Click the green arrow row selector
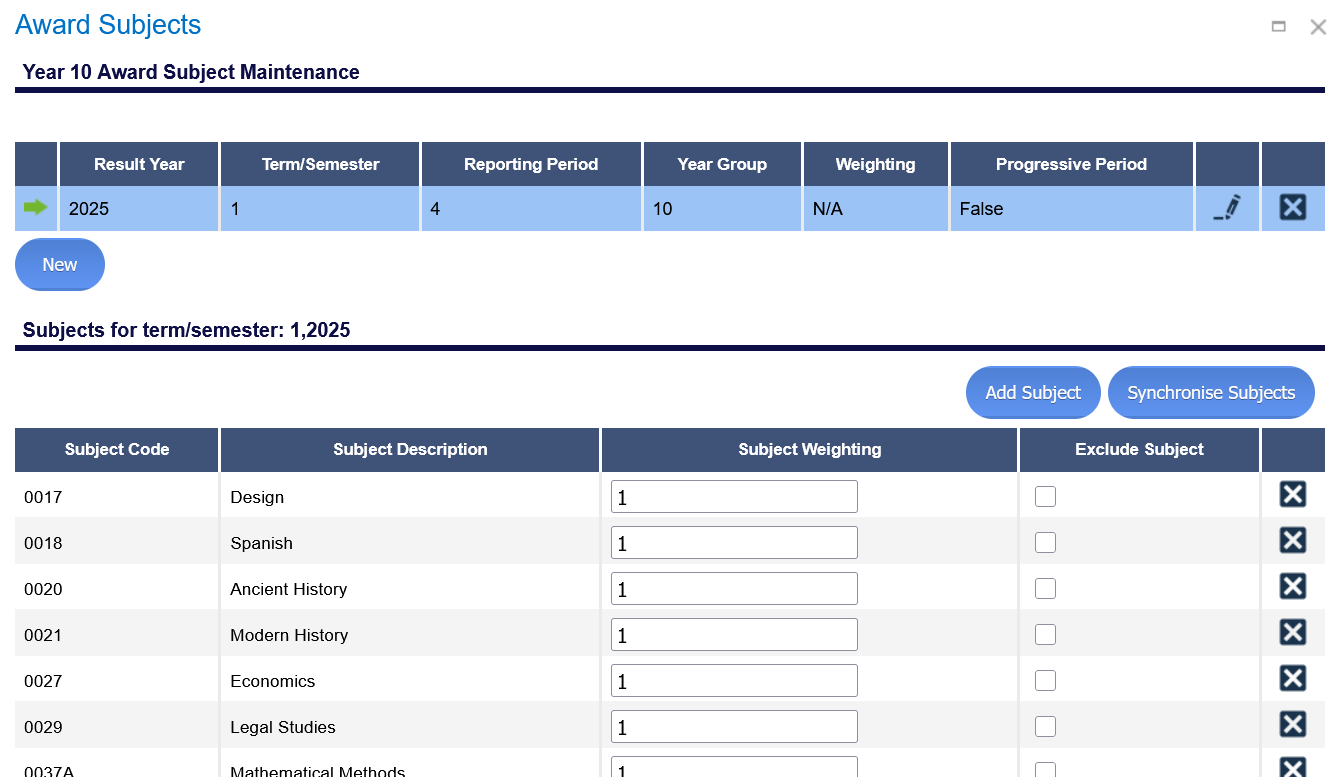Viewport: 1334px width, 777px height. pyautogui.click(x=36, y=207)
